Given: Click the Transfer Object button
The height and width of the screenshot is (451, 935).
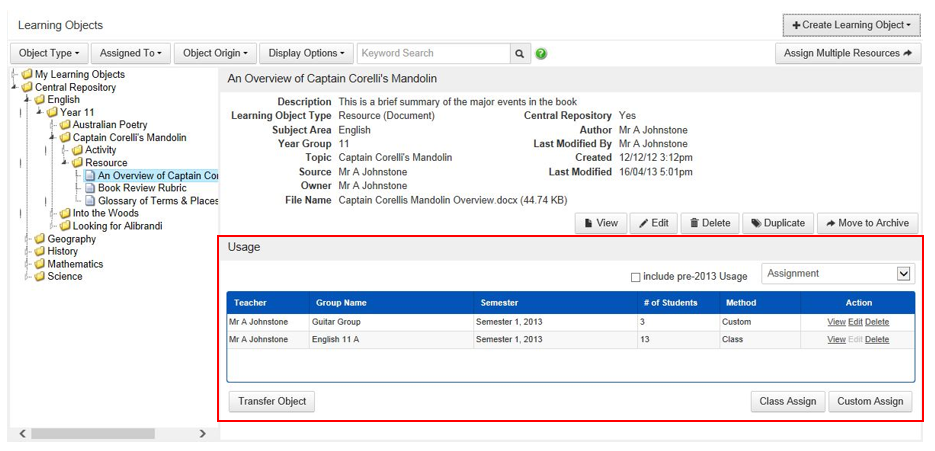Looking at the screenshot, I should coord(272,401).
